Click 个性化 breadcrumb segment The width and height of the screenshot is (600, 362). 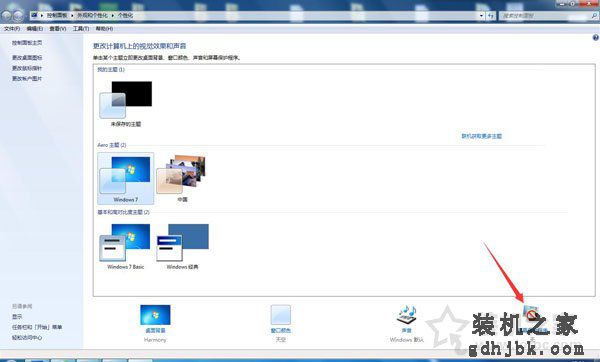(x=125, y=16)
